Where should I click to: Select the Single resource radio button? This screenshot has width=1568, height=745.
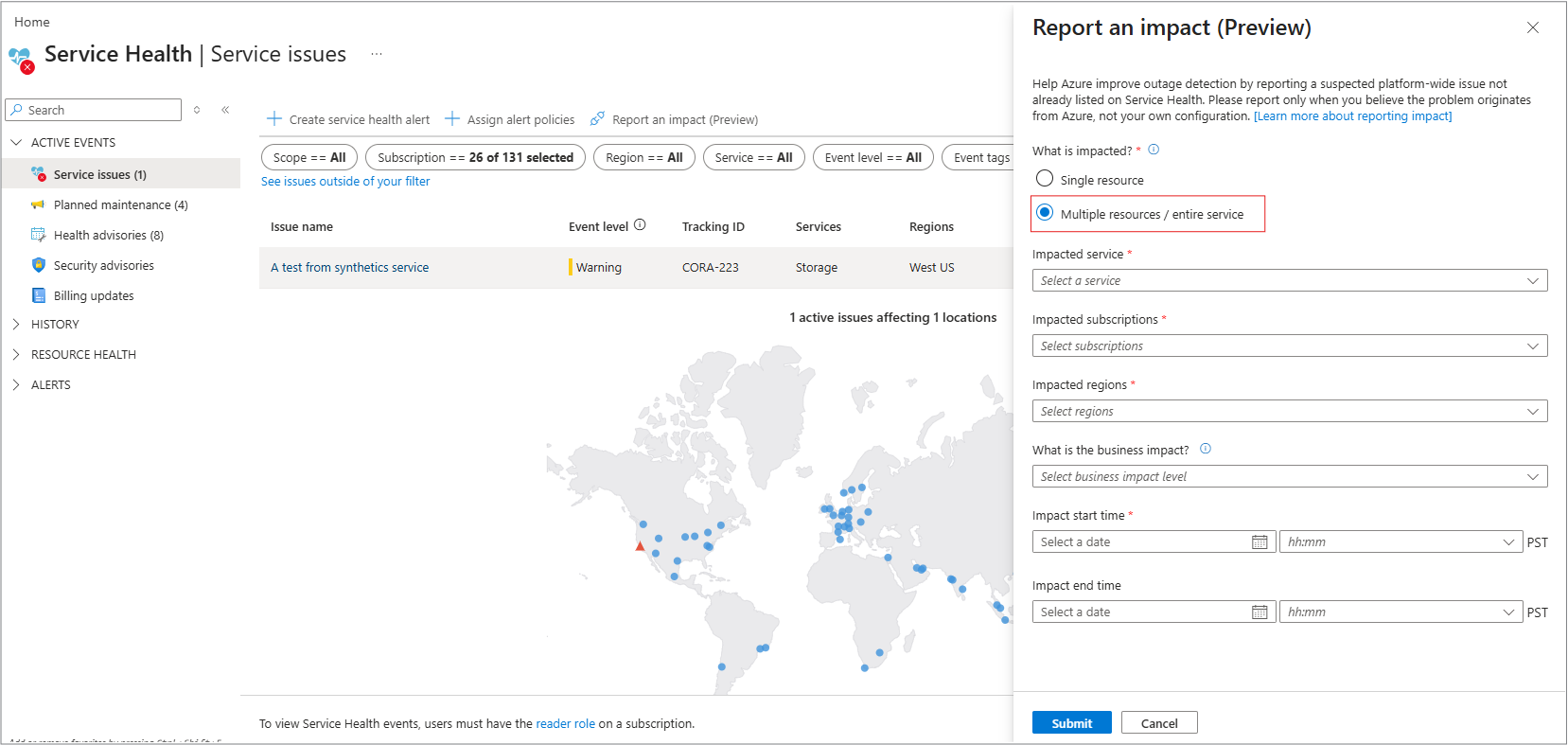(x=1045, y=179)
